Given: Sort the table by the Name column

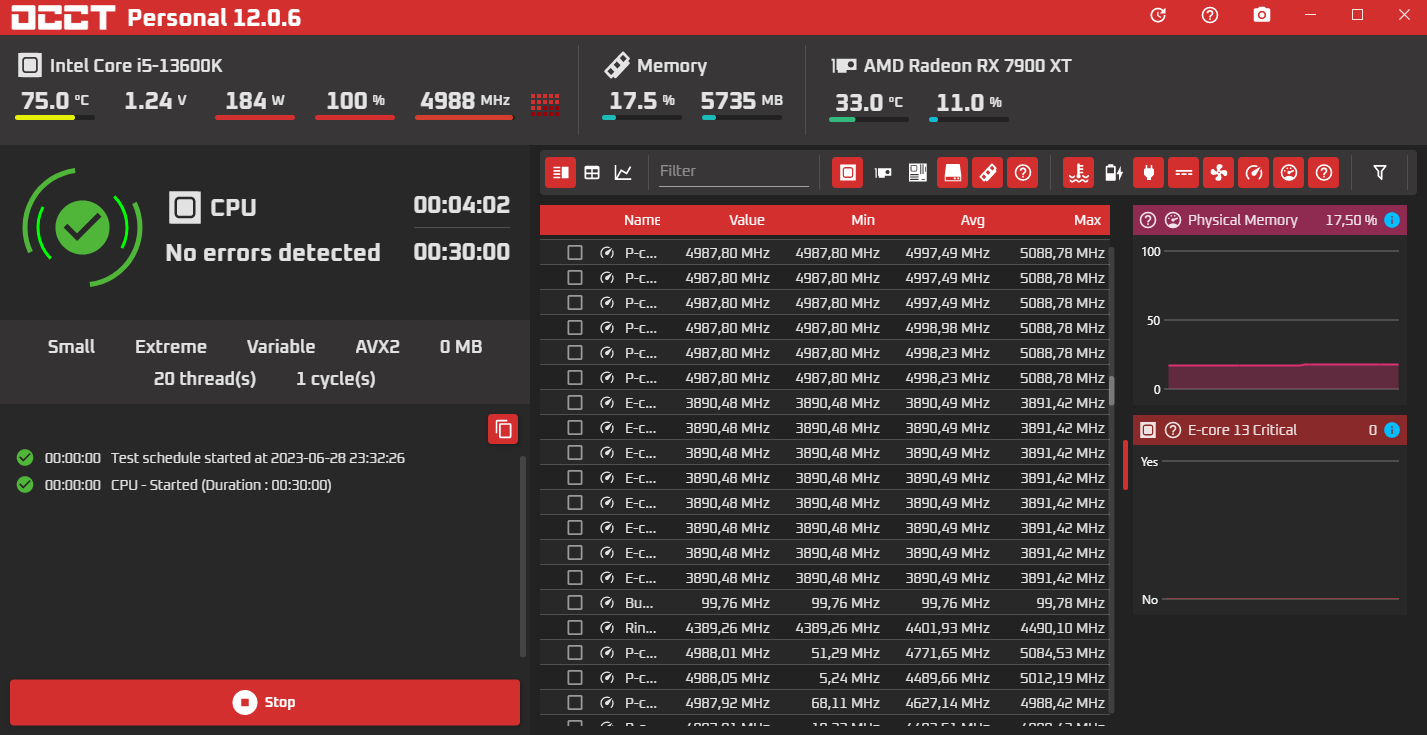Looking at the screenshot, I should 642,220.
